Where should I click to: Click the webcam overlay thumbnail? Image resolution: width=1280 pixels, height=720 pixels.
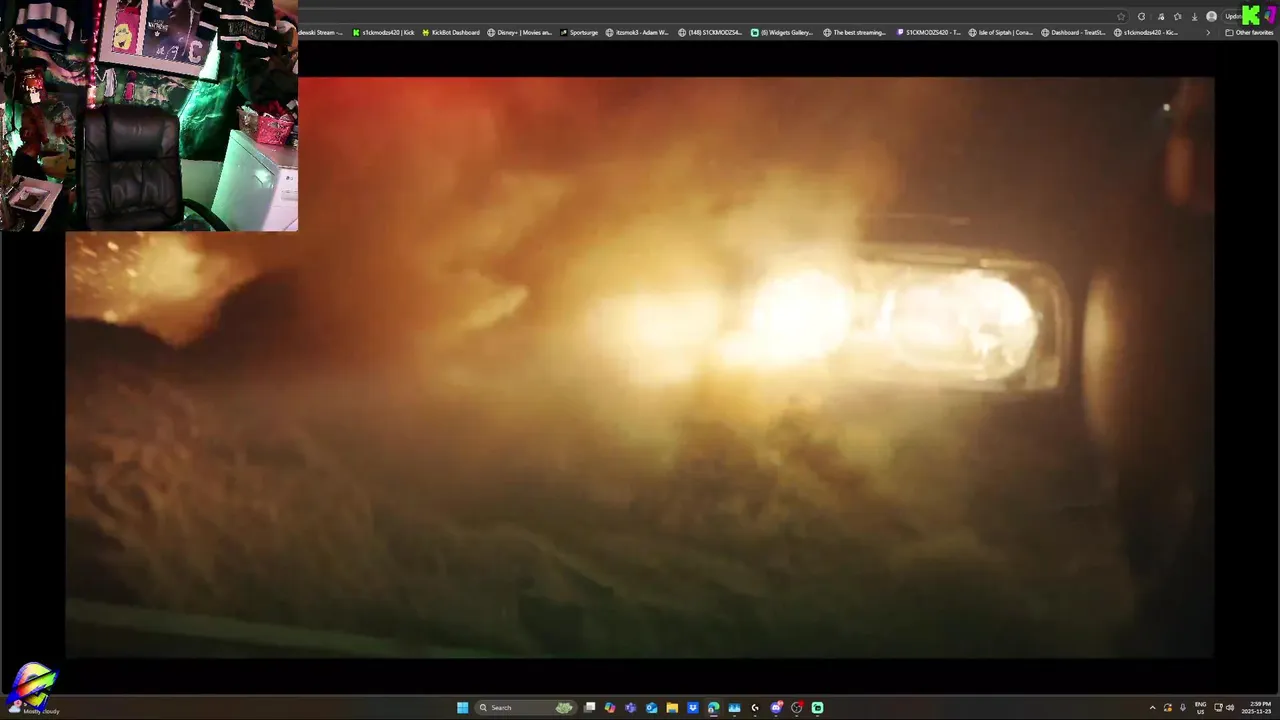click(x=149, y=115)
